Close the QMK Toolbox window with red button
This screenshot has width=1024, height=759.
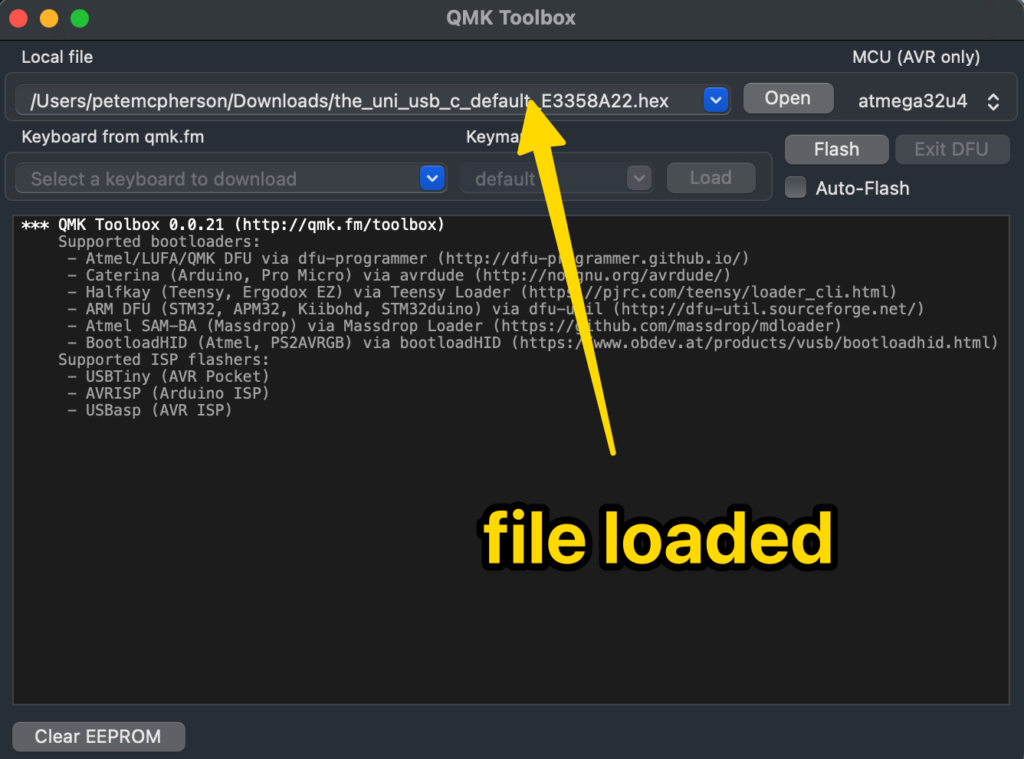pyautogui.click(x=18, y=18)
